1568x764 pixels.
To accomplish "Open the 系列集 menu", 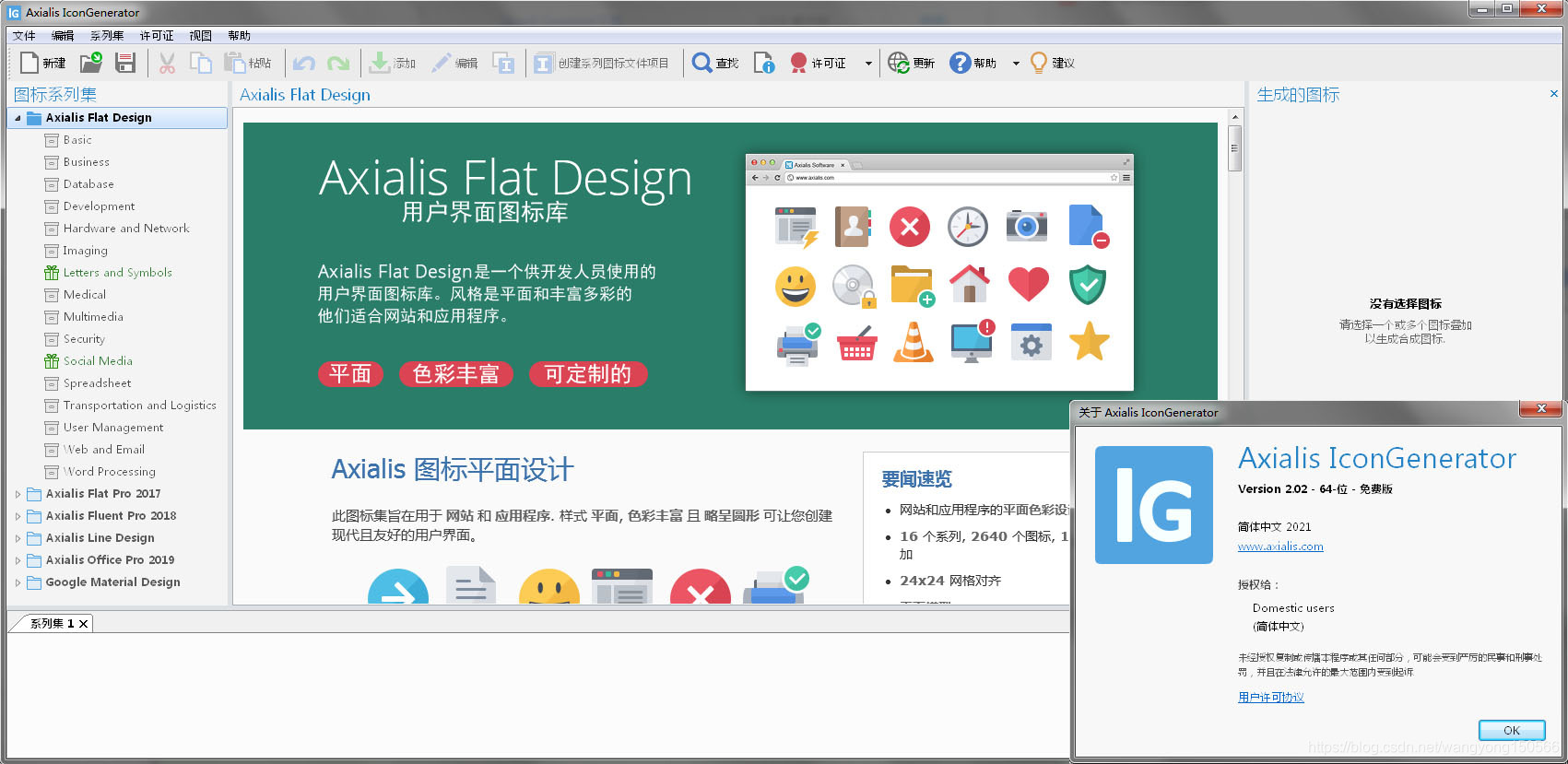I will tap(107, 36).
